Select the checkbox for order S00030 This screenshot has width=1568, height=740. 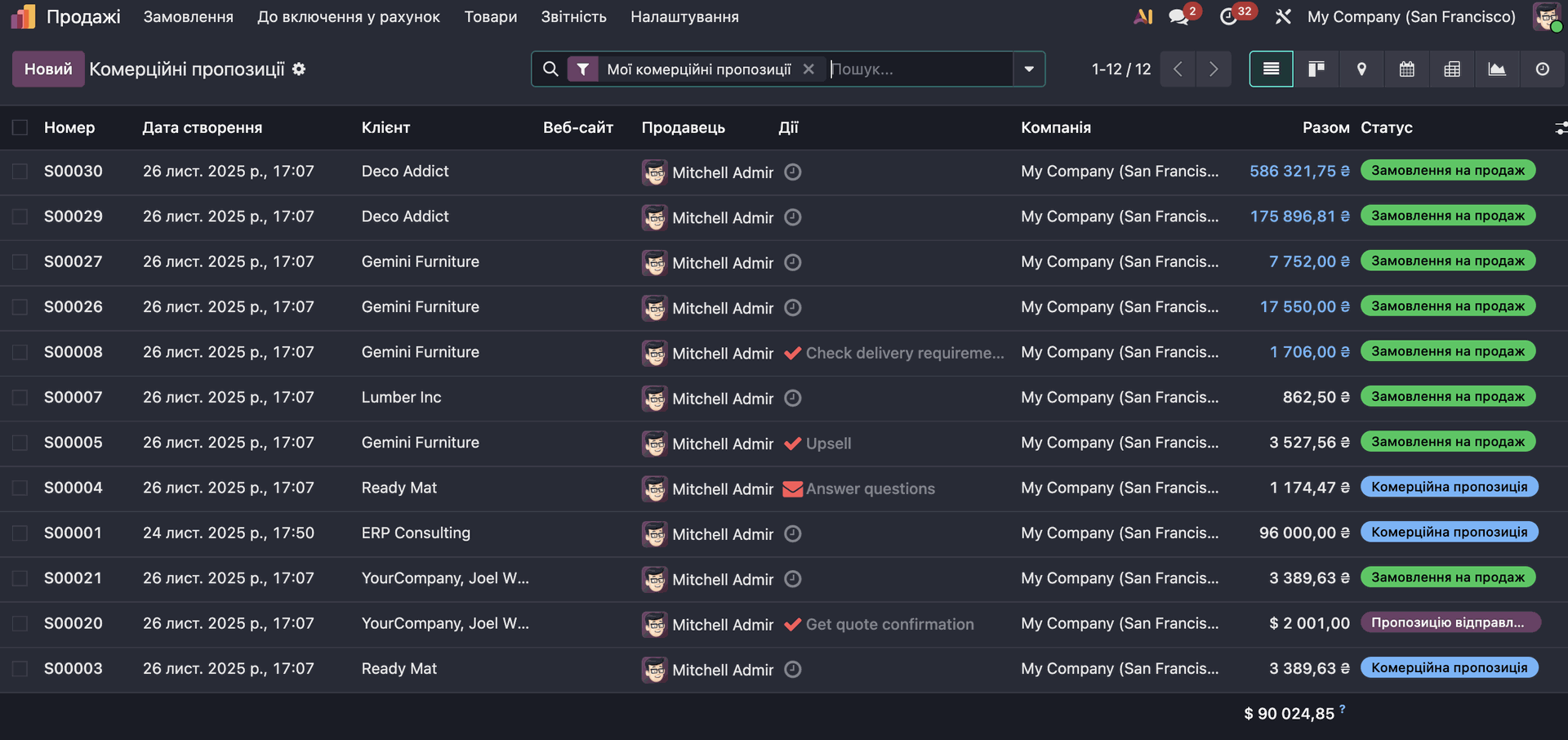(x=20, y=172)
